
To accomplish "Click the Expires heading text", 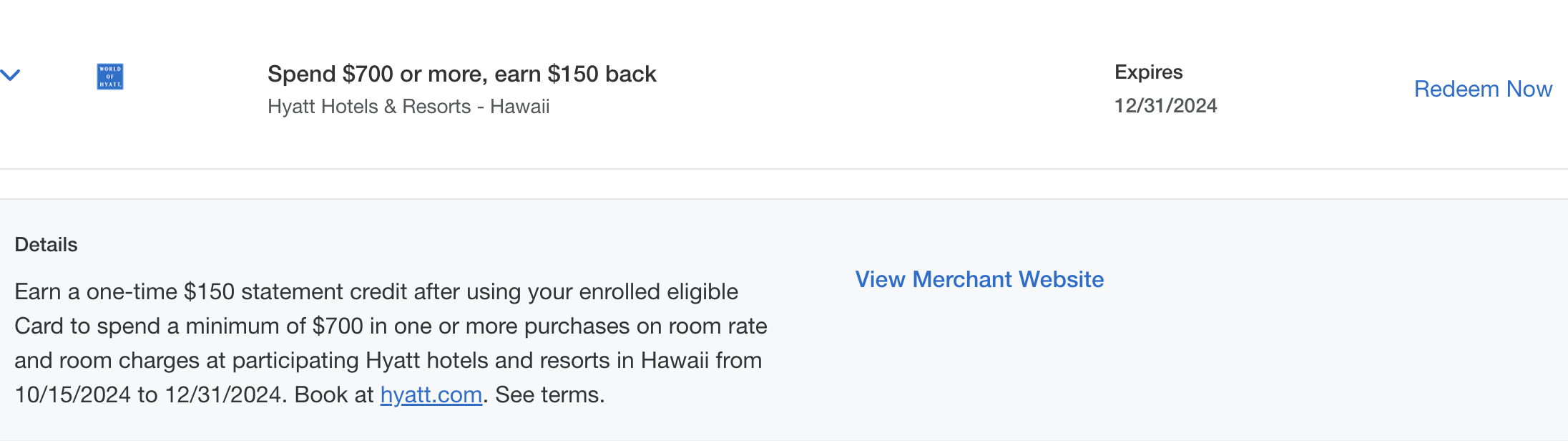I will [x=1147, y=72].
